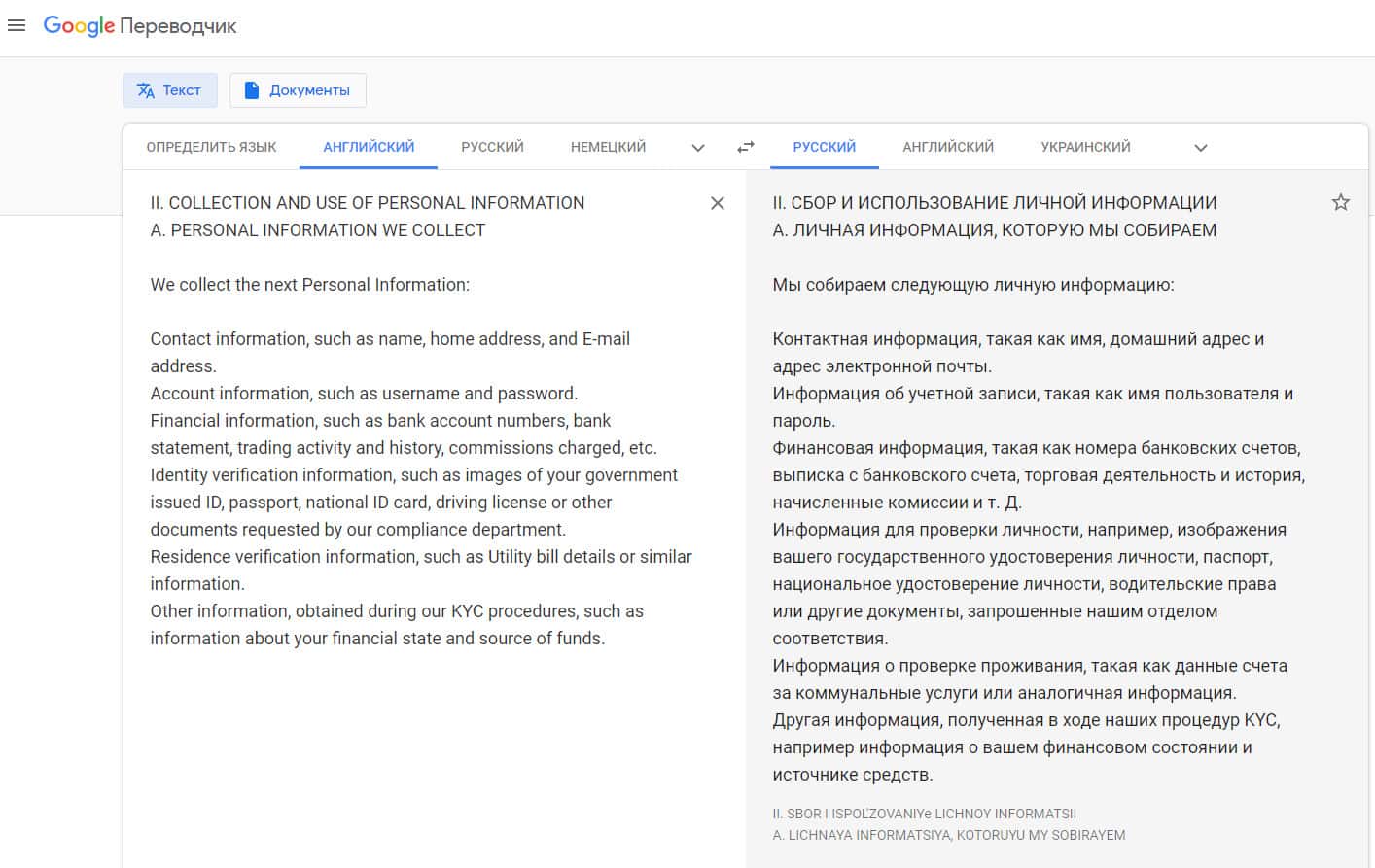Image resolution: width=1375 pixels, height=868 pixels.
Task: Set target language to Английский
Action: click(948, 147)
